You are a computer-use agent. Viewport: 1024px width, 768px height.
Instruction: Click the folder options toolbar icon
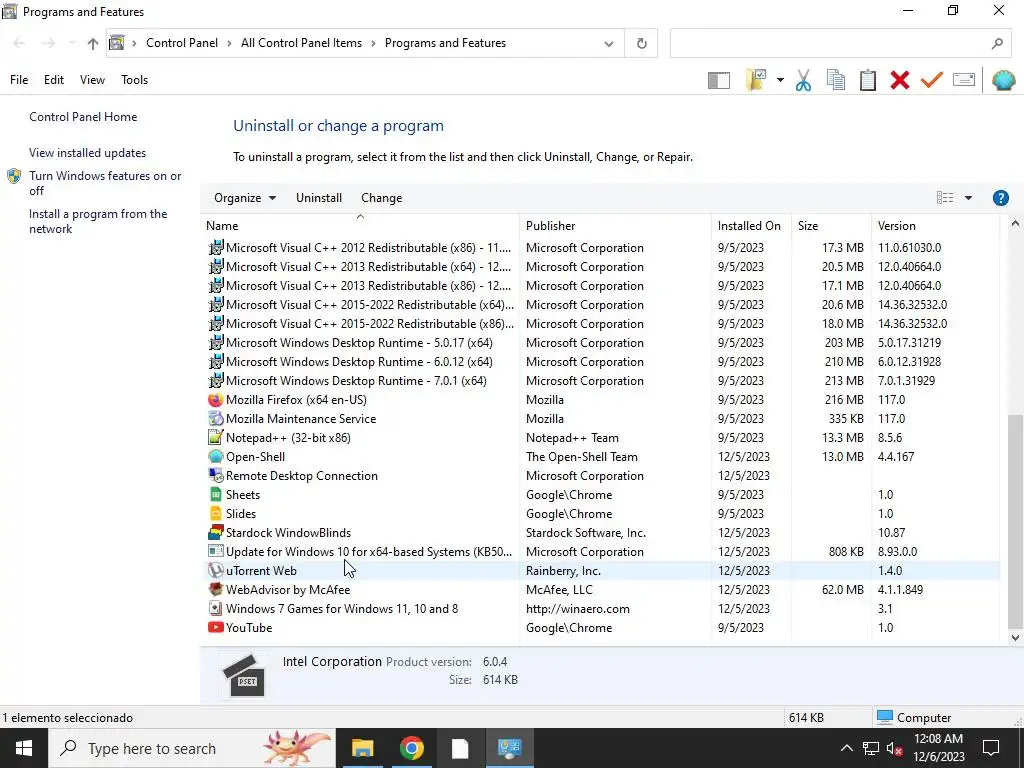coord(756,80)
